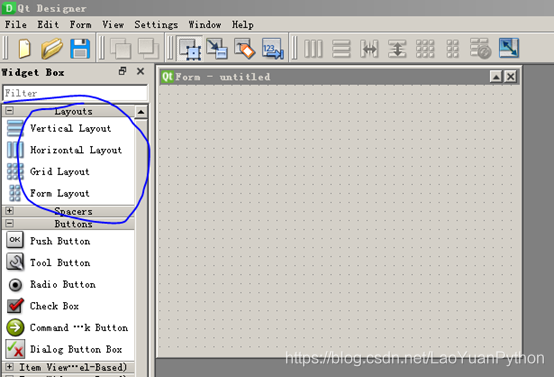Save the form using the floppy disk icon
The height and width of the screenshot is (377, 554).
[x=80, y=48]
